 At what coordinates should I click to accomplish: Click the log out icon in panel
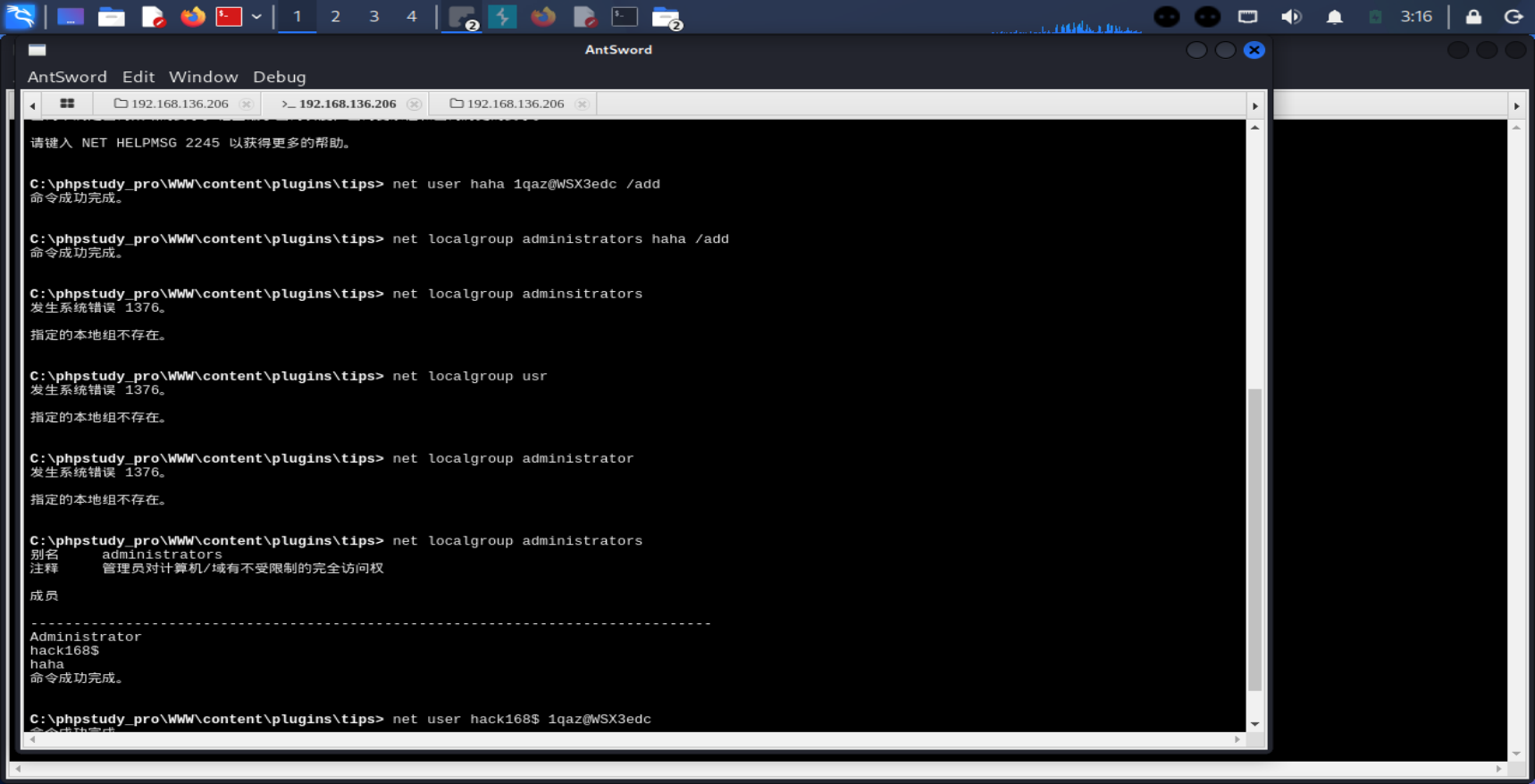[x=1514, y=16]
